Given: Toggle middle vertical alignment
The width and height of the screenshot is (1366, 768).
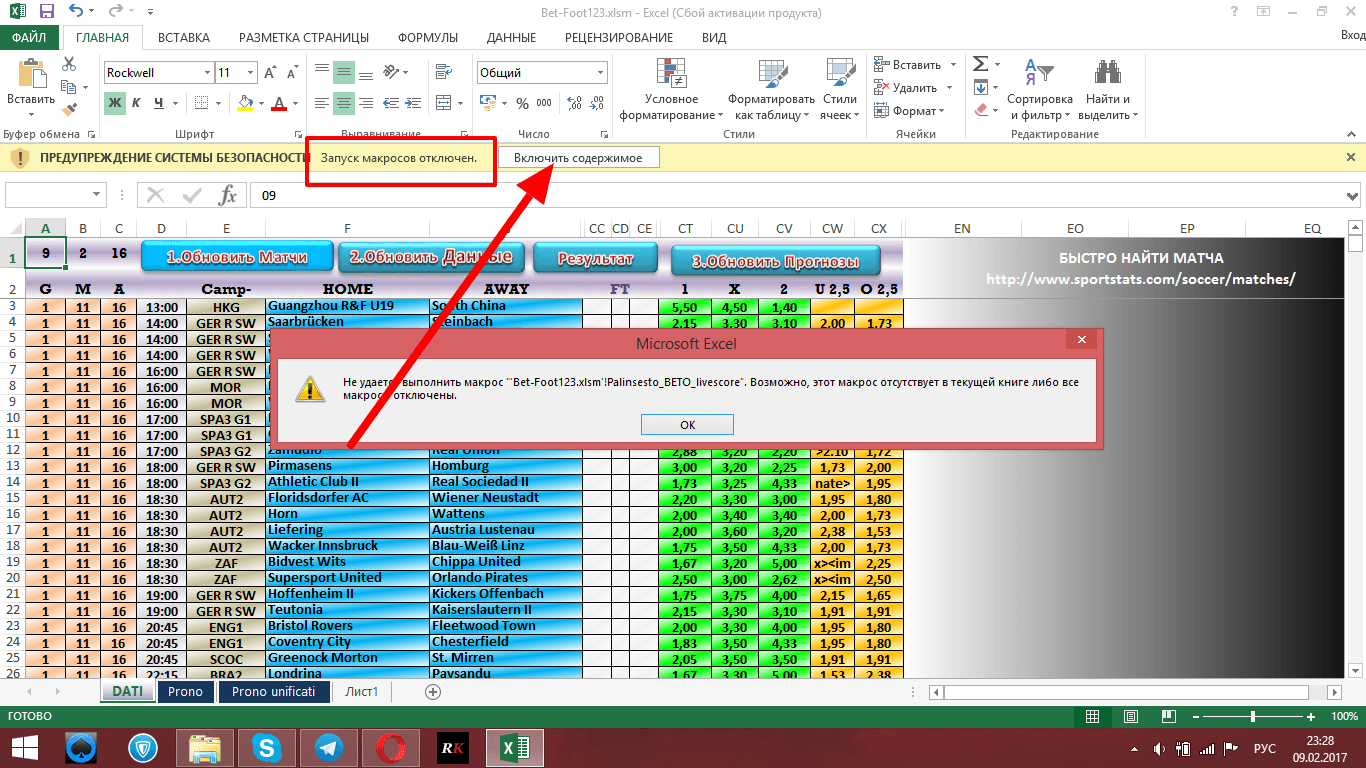Looking at the screenshot, I should point(344,72).
